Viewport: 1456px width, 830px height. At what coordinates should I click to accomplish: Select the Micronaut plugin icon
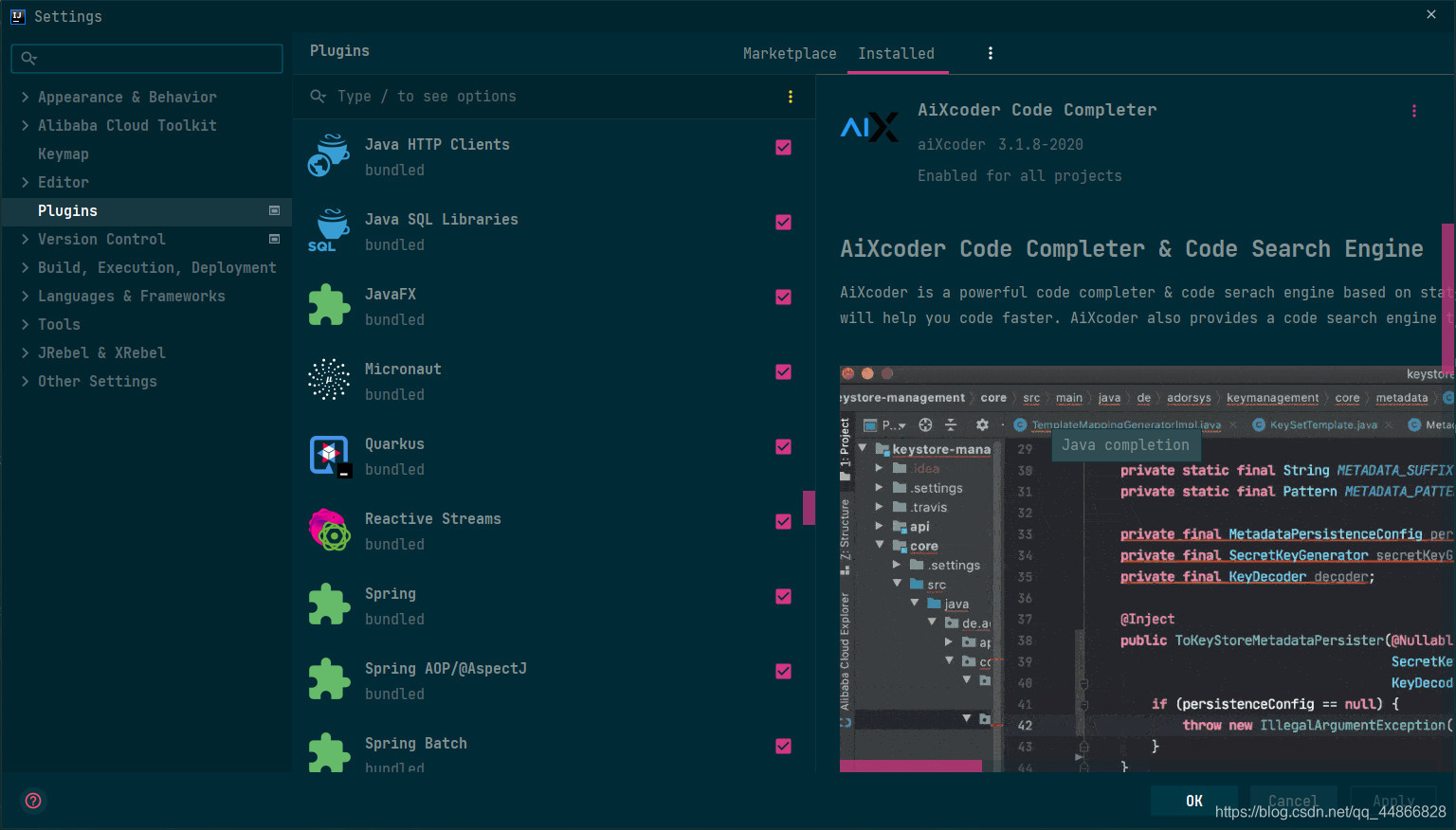click(x=329, y=380)
